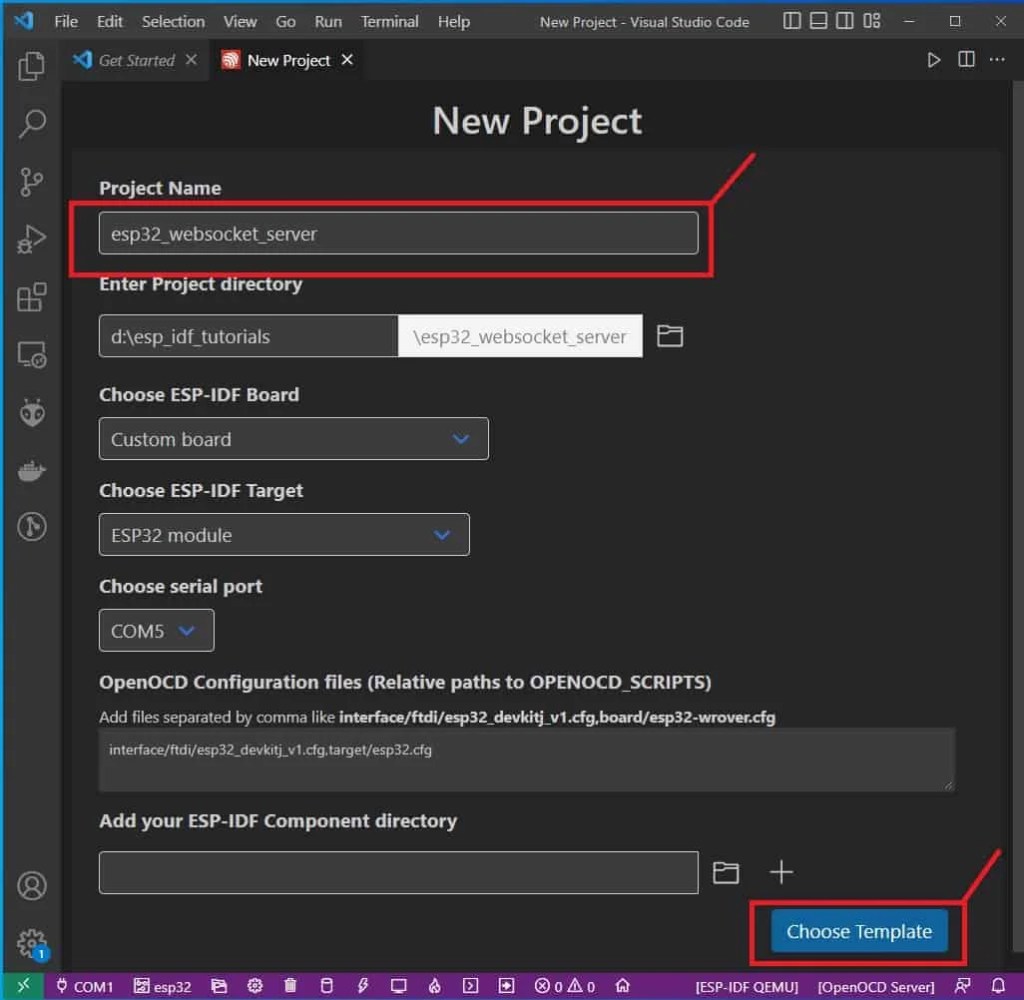
Task: Open the Extensions view in the activity bar
Action: pos(31,296)
